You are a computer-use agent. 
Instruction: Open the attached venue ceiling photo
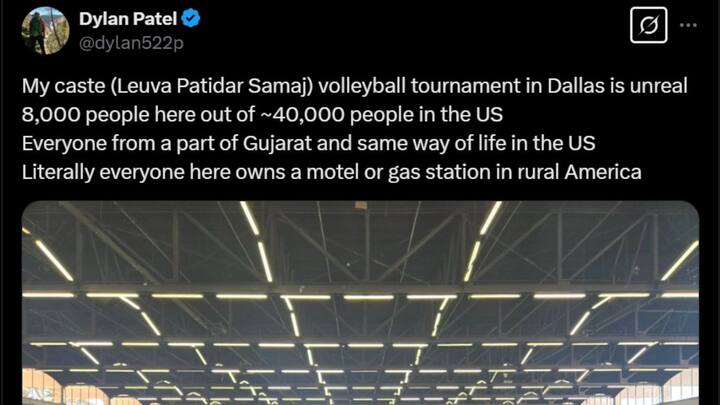coord(360,303)
